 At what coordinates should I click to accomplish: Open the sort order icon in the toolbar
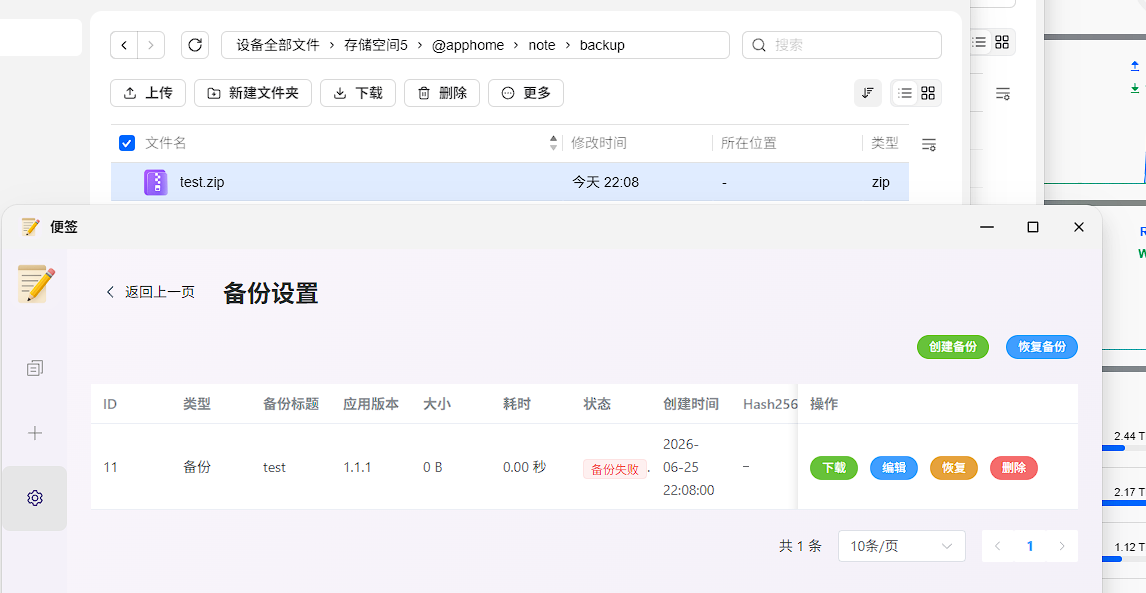pos(868,93)
